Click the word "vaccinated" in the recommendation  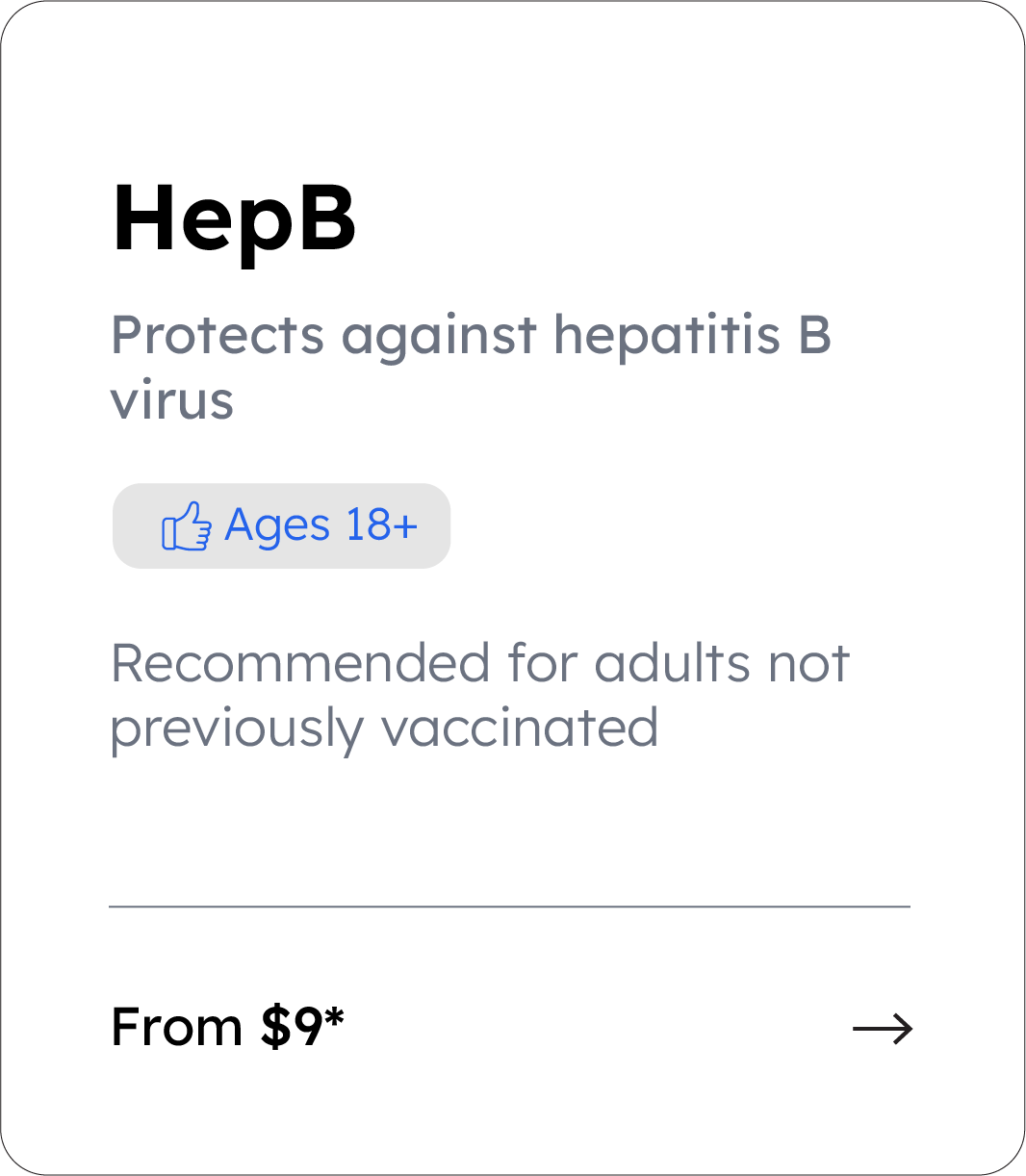click(x=521, y=728)
